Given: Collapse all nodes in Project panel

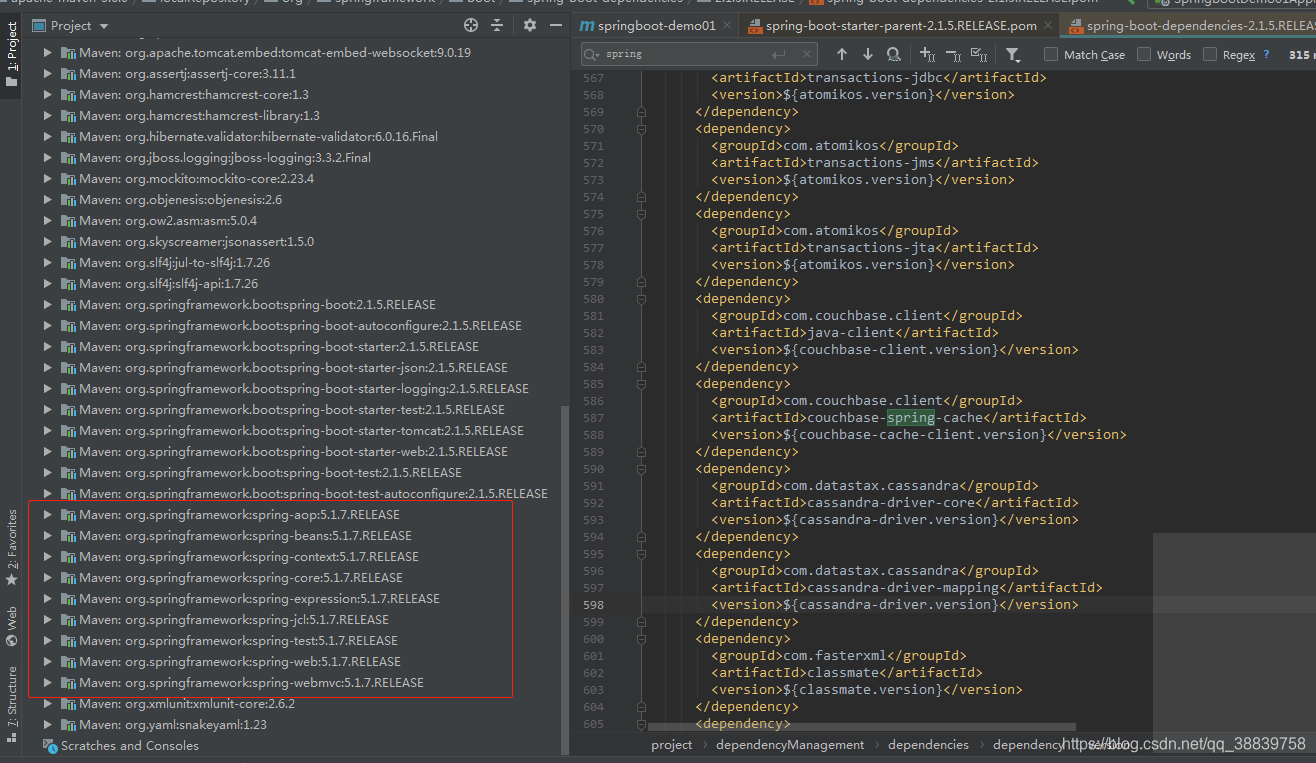Looking at the screenshot, I should coord(497,26).
